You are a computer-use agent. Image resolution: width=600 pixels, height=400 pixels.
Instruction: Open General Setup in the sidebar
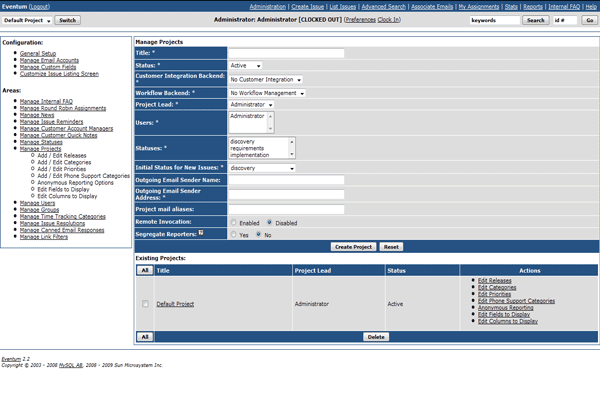click(x=38, y=54)
